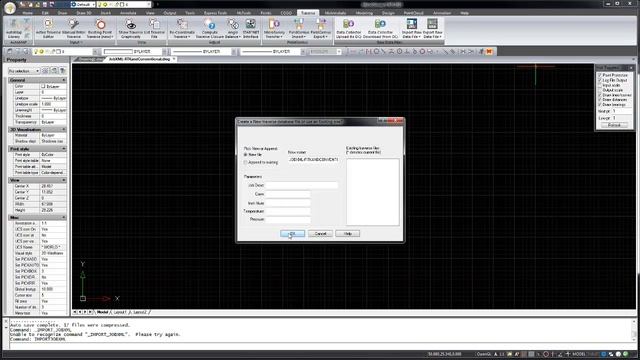Open Import Raw Data File

pyautogui.click(x=411, y=28)
